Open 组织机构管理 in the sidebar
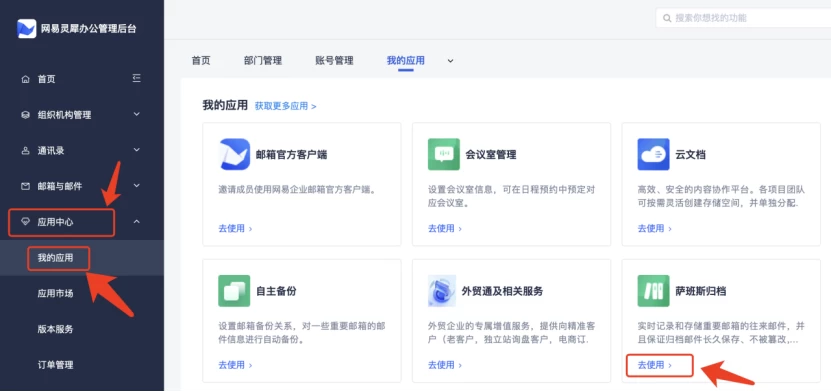This screenshot has width=831, height=392. pyautogui.click(x=64, y=115)
